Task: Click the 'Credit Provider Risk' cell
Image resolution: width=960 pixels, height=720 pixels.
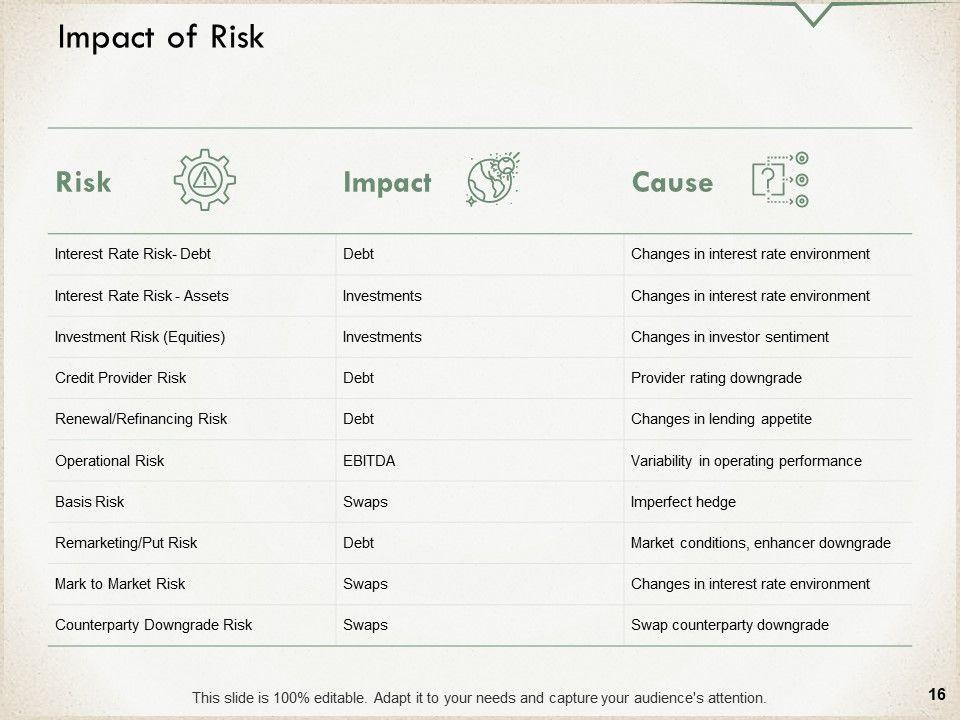Action: (120, 378)
